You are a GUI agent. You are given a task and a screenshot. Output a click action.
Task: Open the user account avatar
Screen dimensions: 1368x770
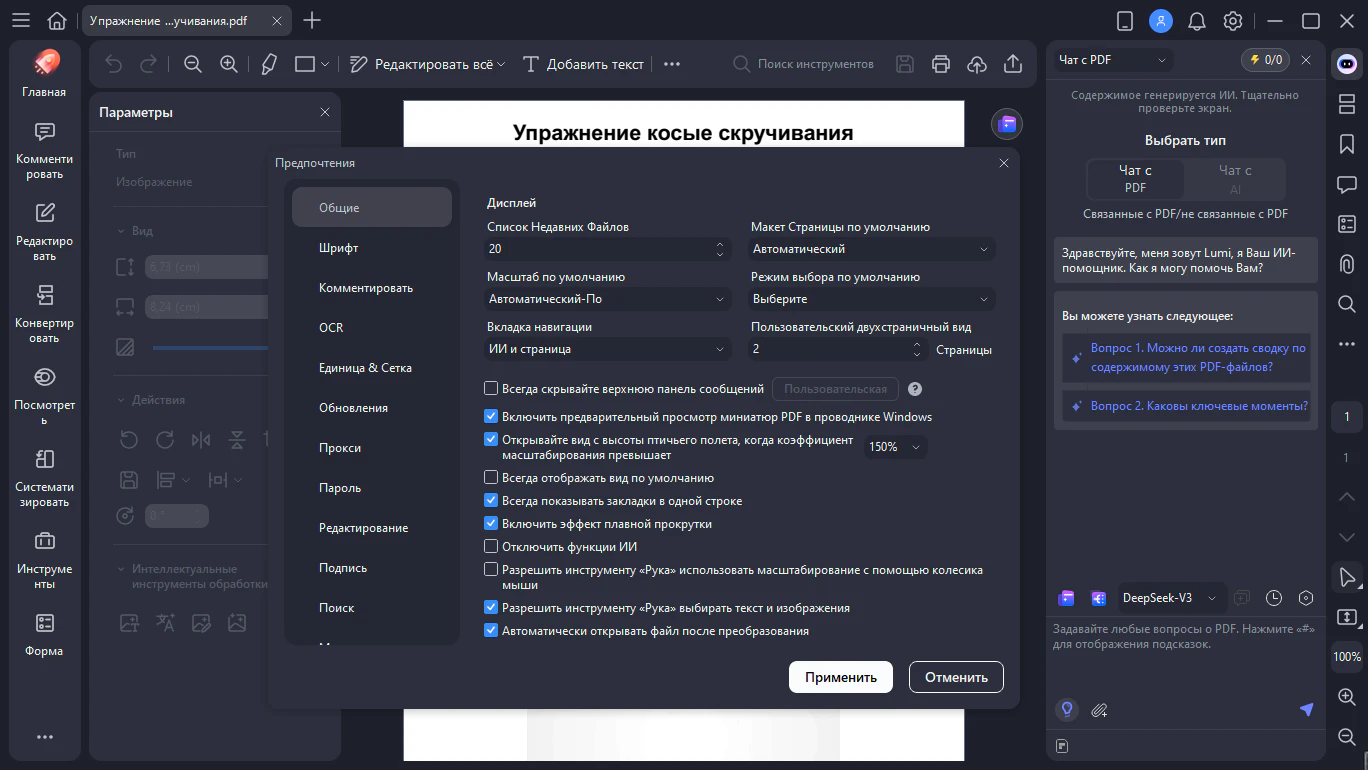(x=1160, y=20)
